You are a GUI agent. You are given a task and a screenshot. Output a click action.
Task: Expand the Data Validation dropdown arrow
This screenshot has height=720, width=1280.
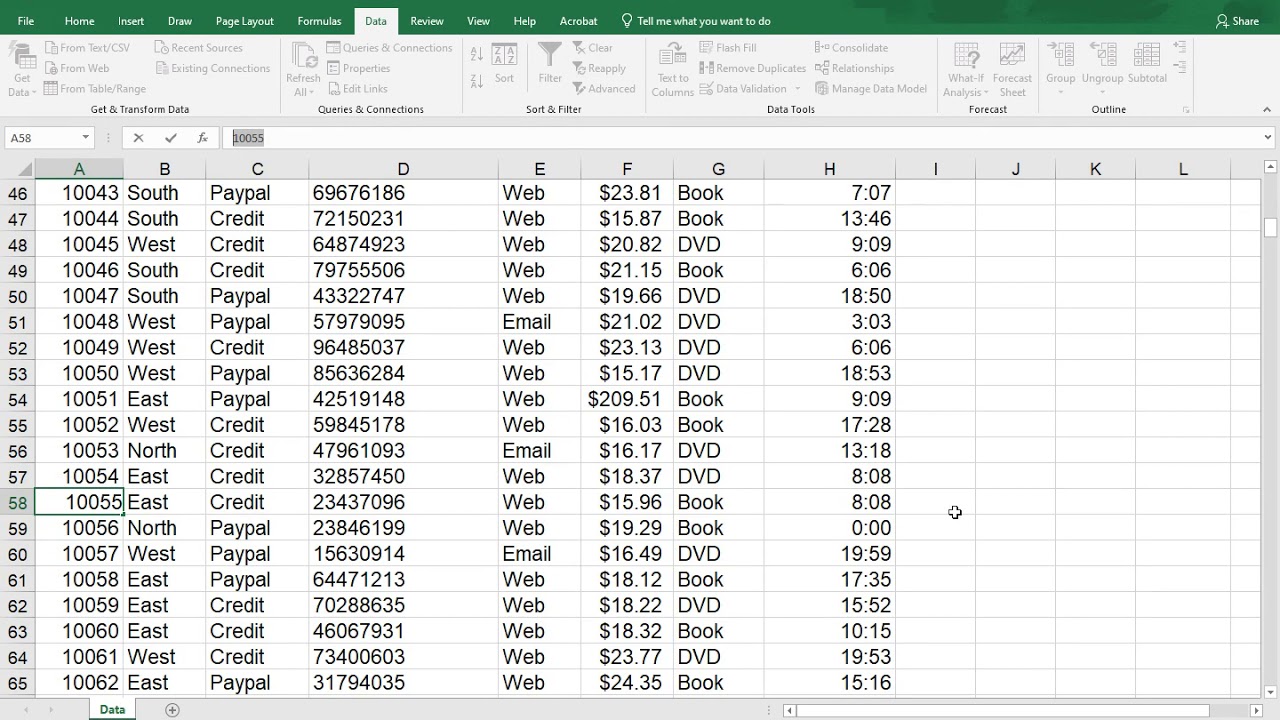click(x=797, y=89)
